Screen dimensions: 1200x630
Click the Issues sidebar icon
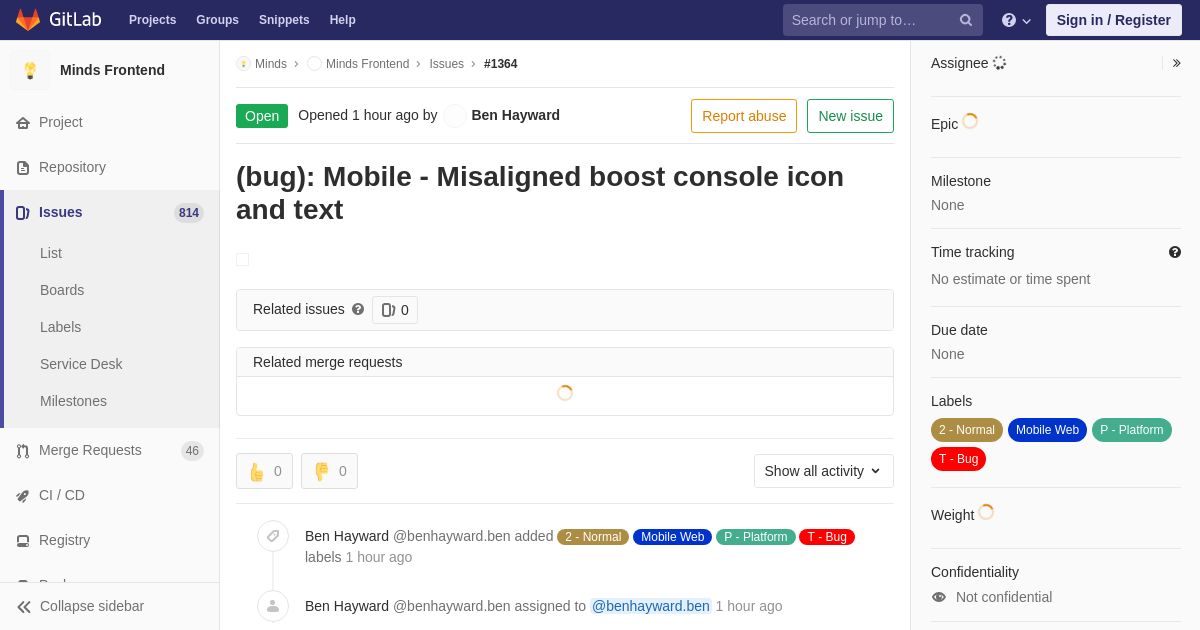23,213
